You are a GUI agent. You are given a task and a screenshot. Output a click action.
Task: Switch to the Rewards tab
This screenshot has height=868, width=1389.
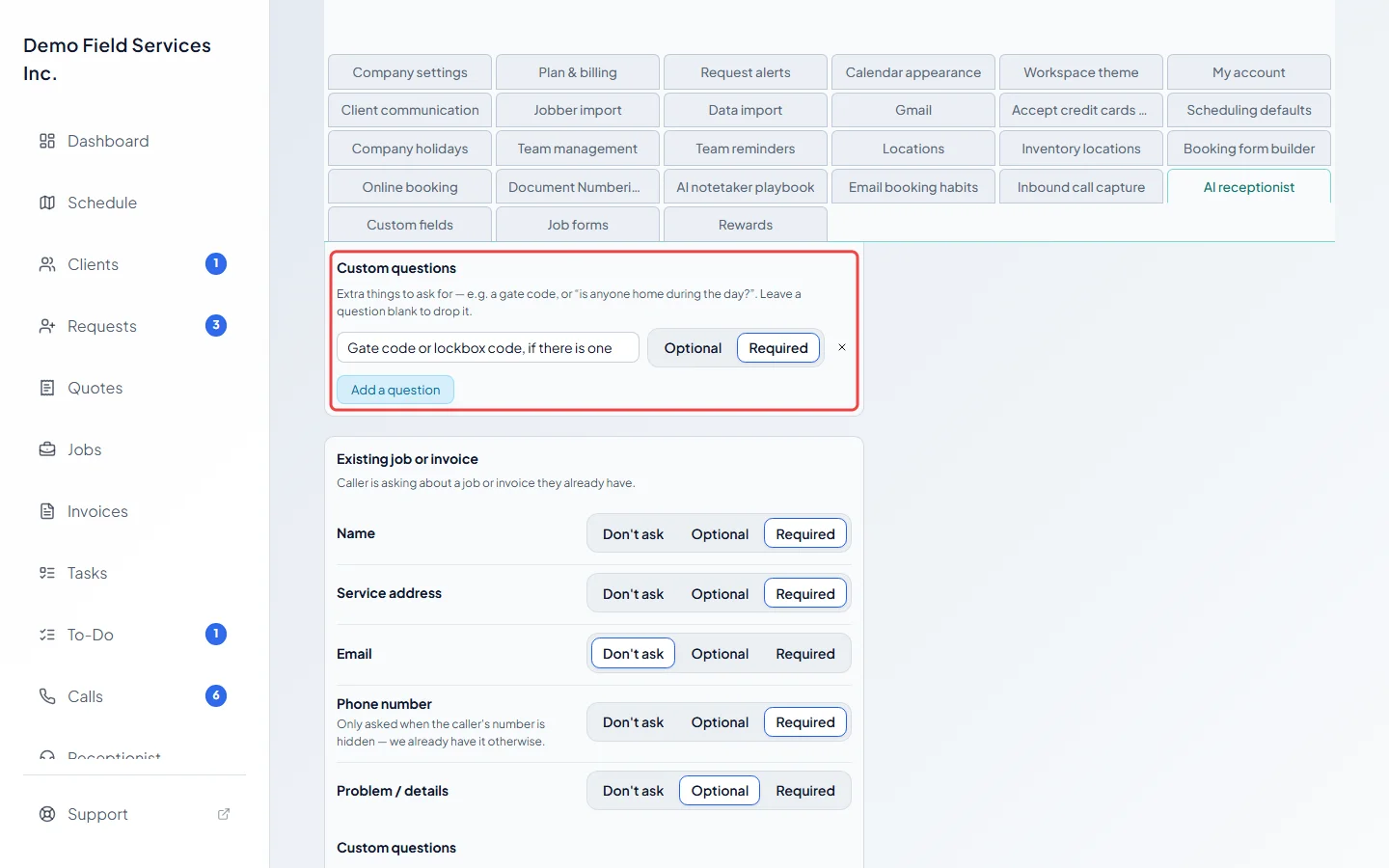746,225
